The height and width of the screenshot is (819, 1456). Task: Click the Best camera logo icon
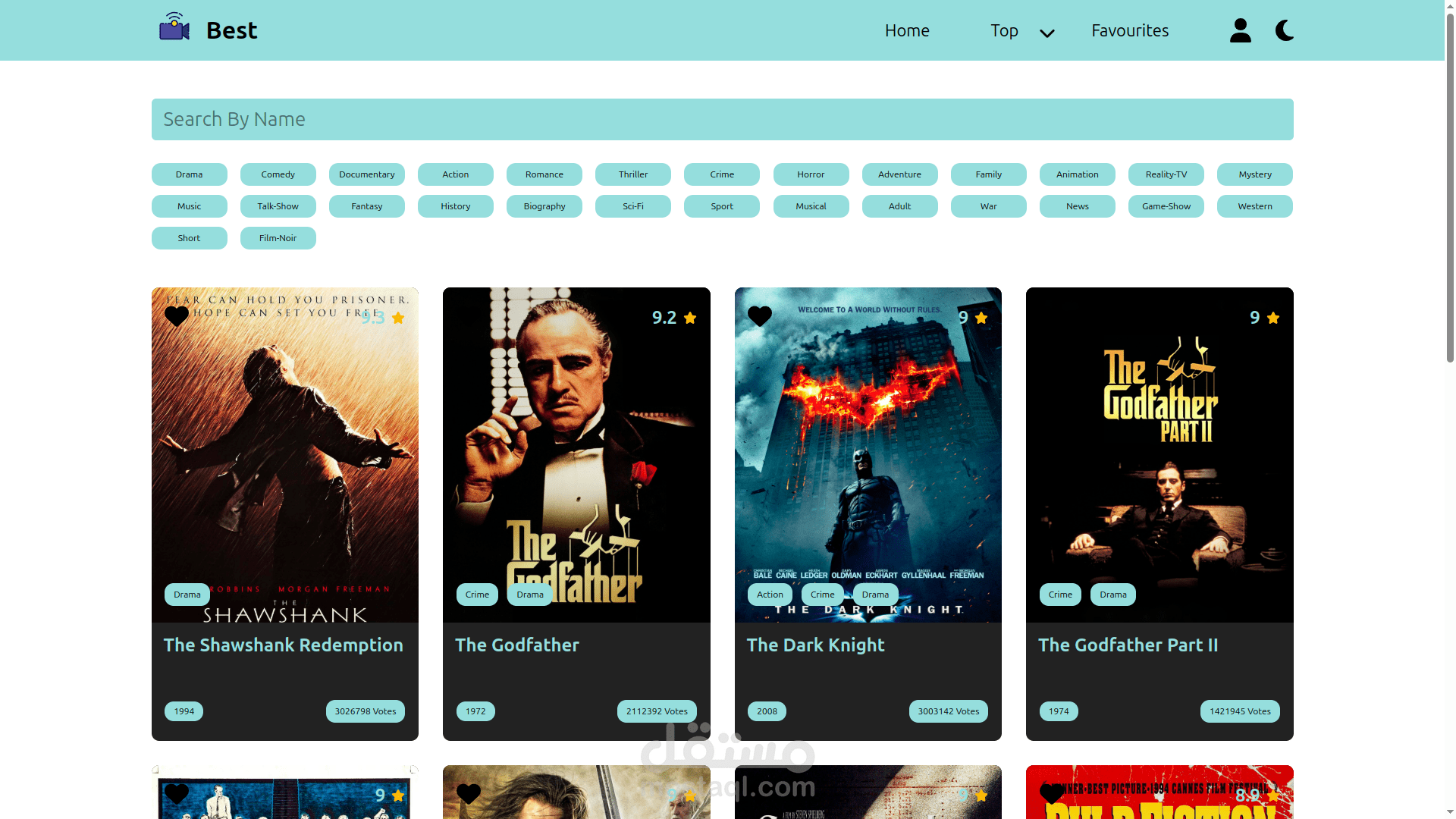point(174,27)
